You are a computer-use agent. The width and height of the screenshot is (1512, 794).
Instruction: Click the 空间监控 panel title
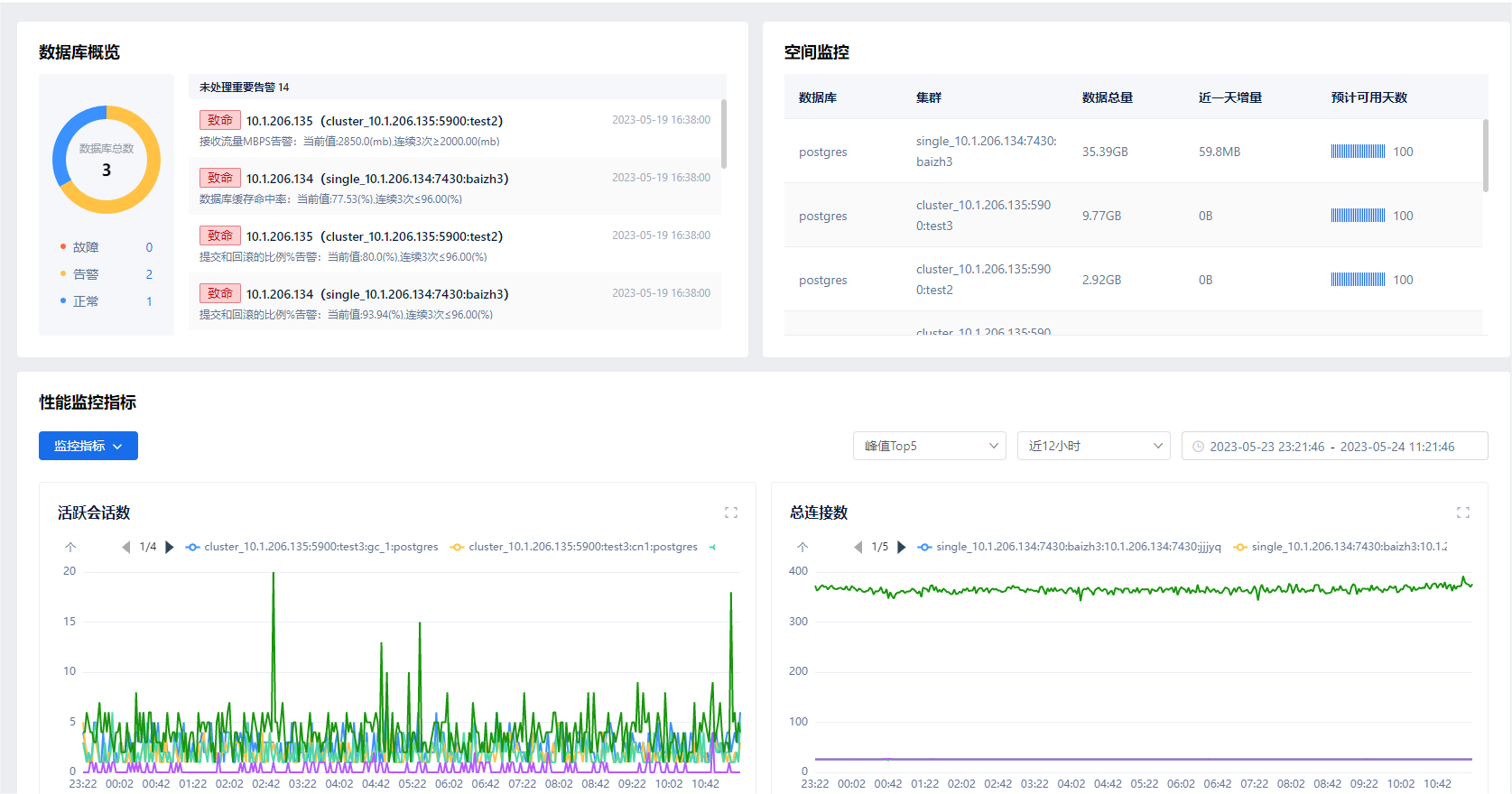click(x=817, y=52)
